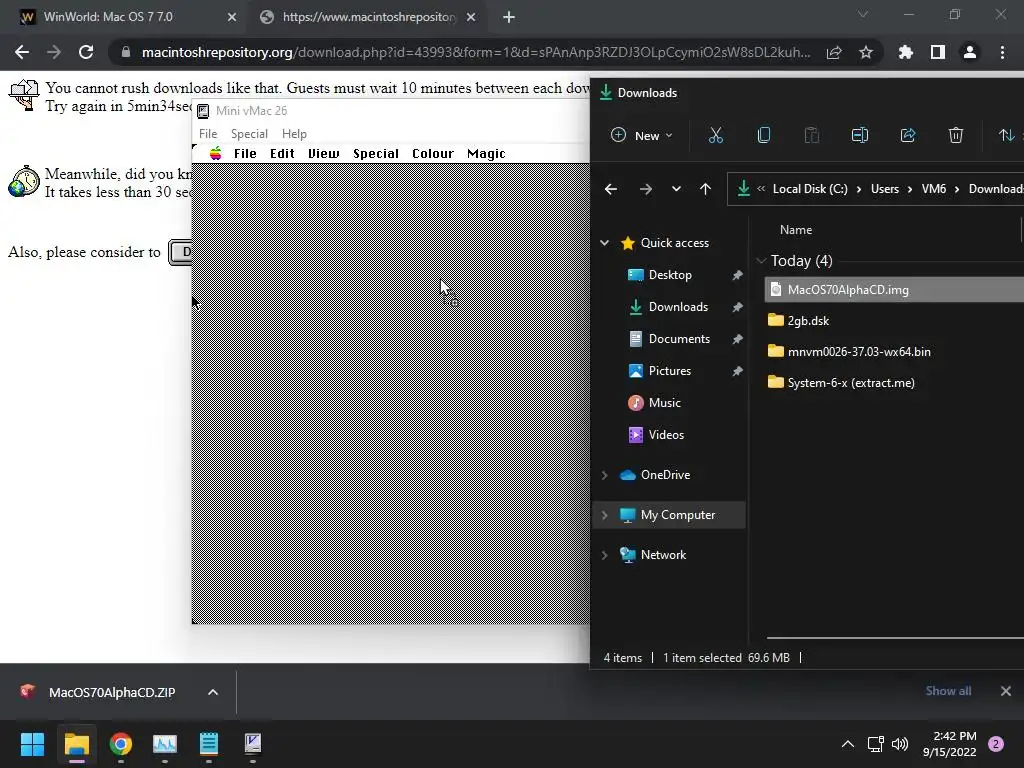Open the New dropdown button
The height and width of the screenshot is (768, 1024).
[641, 135]
